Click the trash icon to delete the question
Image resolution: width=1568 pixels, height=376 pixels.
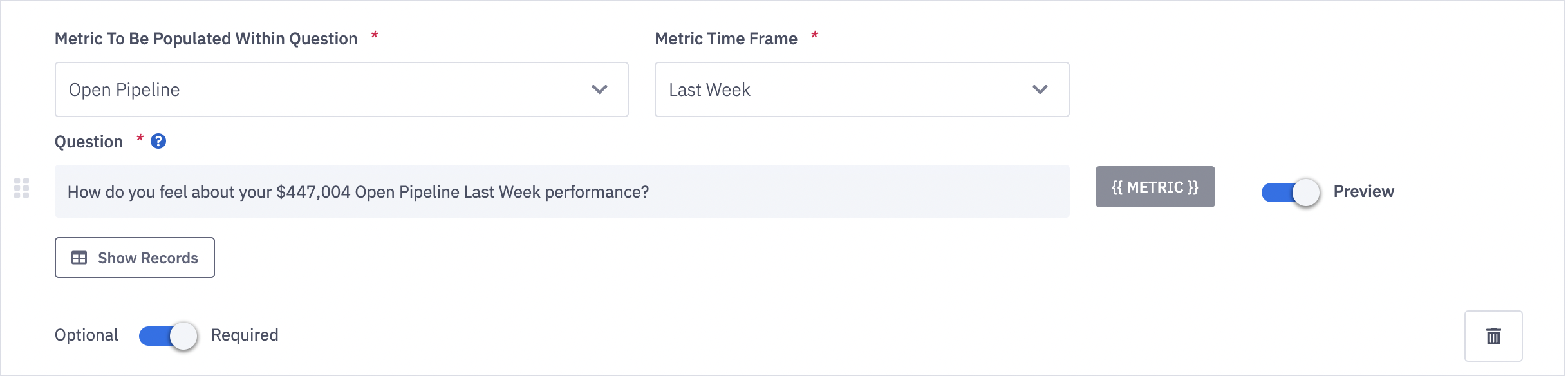(x=1493, y=335)
